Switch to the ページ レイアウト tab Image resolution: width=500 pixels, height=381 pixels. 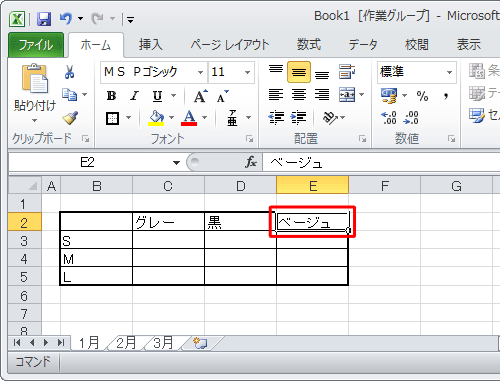click(230, 45)
